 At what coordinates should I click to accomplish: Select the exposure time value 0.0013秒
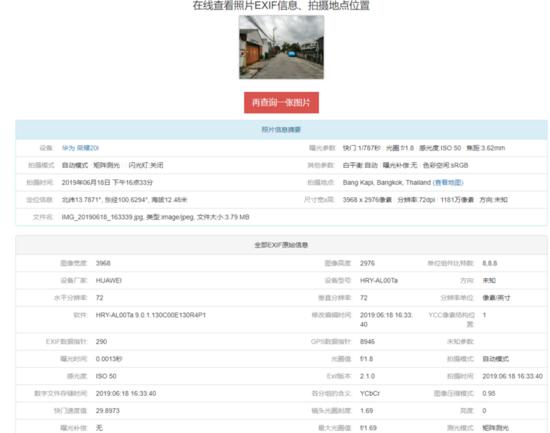click(x=109, y=359)
